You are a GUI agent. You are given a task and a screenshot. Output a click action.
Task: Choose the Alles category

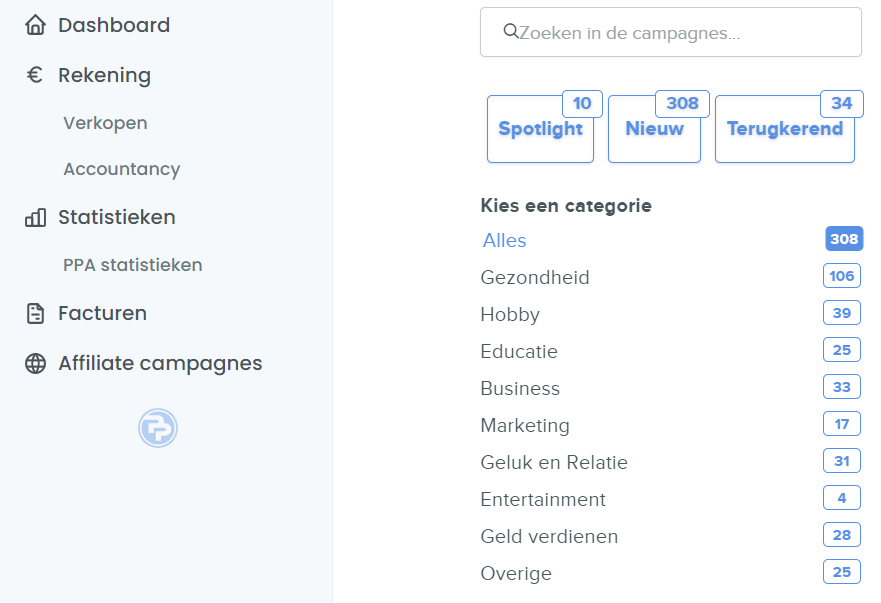[x=504, y=240]
